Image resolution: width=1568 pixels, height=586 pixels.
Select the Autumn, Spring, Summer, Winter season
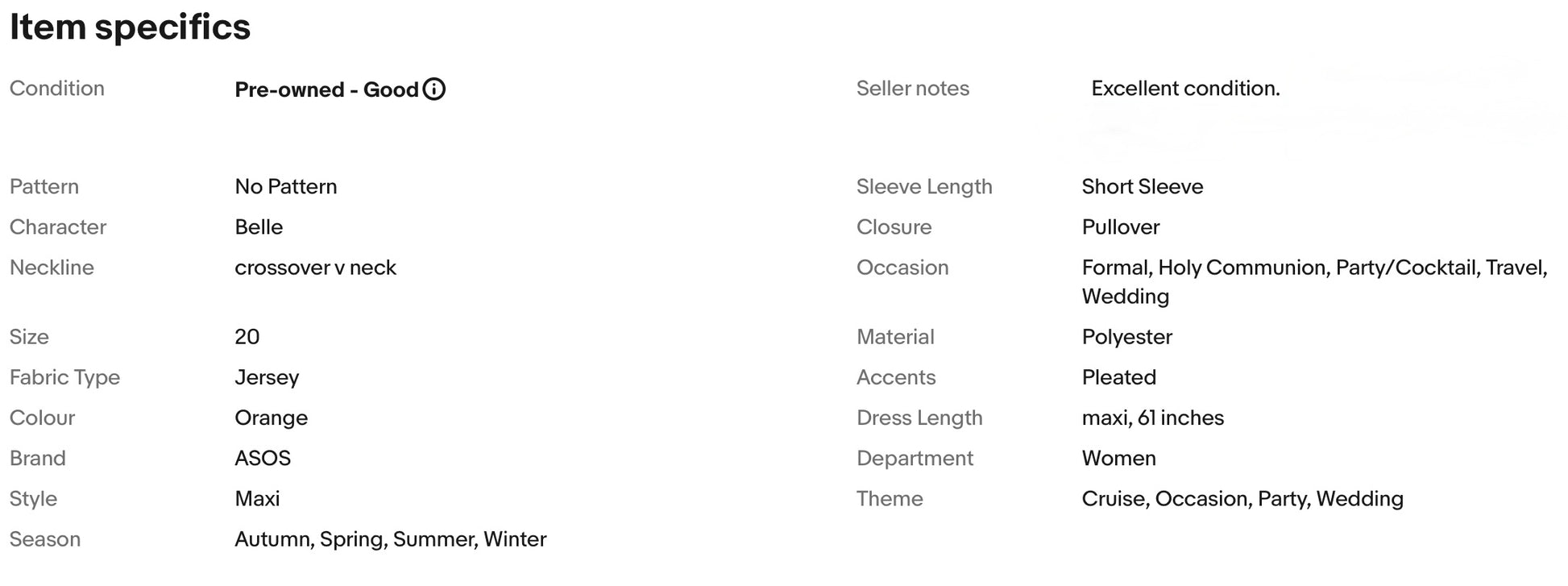point(390,539)
